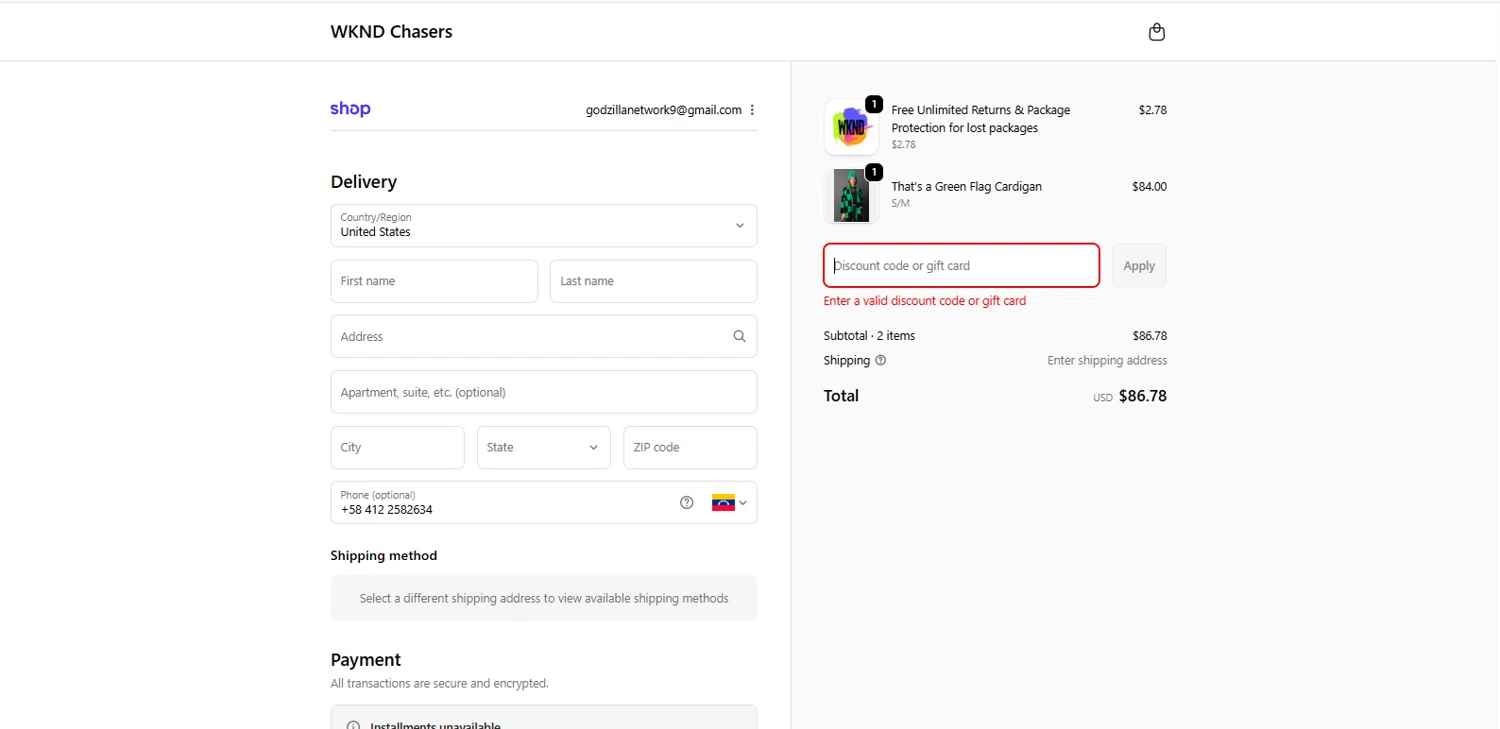Click the shipping info question-mark icon
The height and width of the screenshot is (729, 1500).
(880, 360)
